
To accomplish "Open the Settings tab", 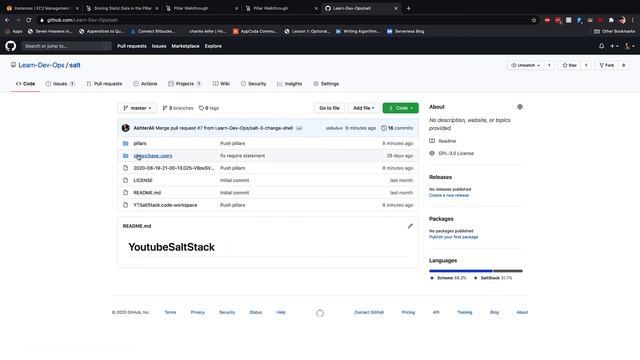I will [x=326, y=84].
